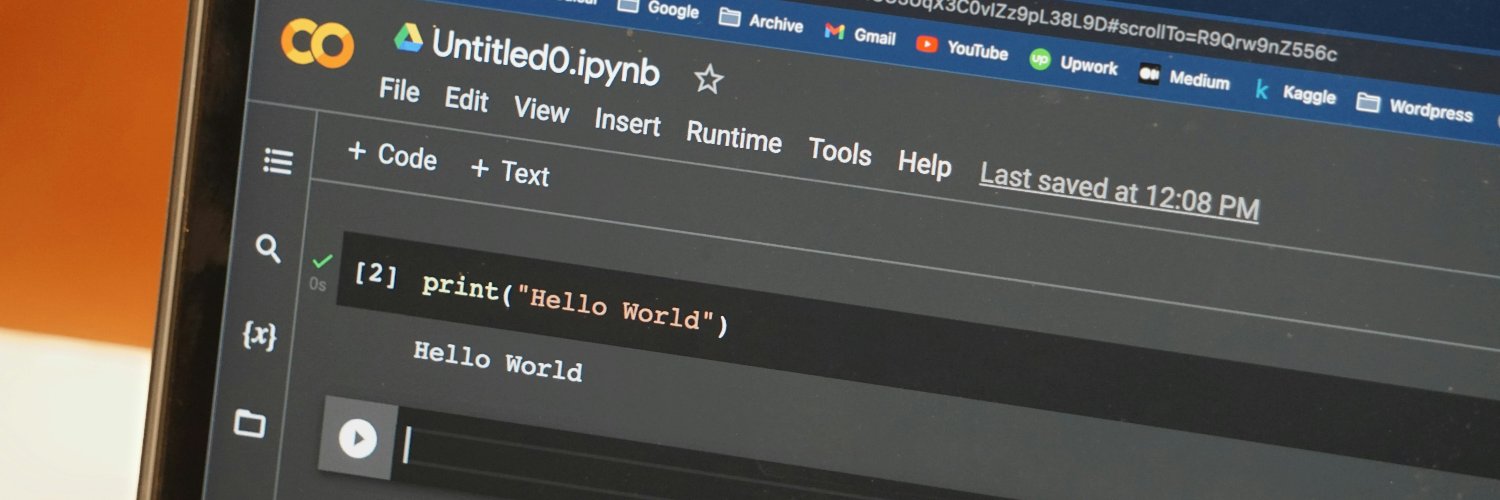The width and height of the screenshot is (1500, 500).
Task: Click the Colab CO logo
Action: (x=317, y=43)
